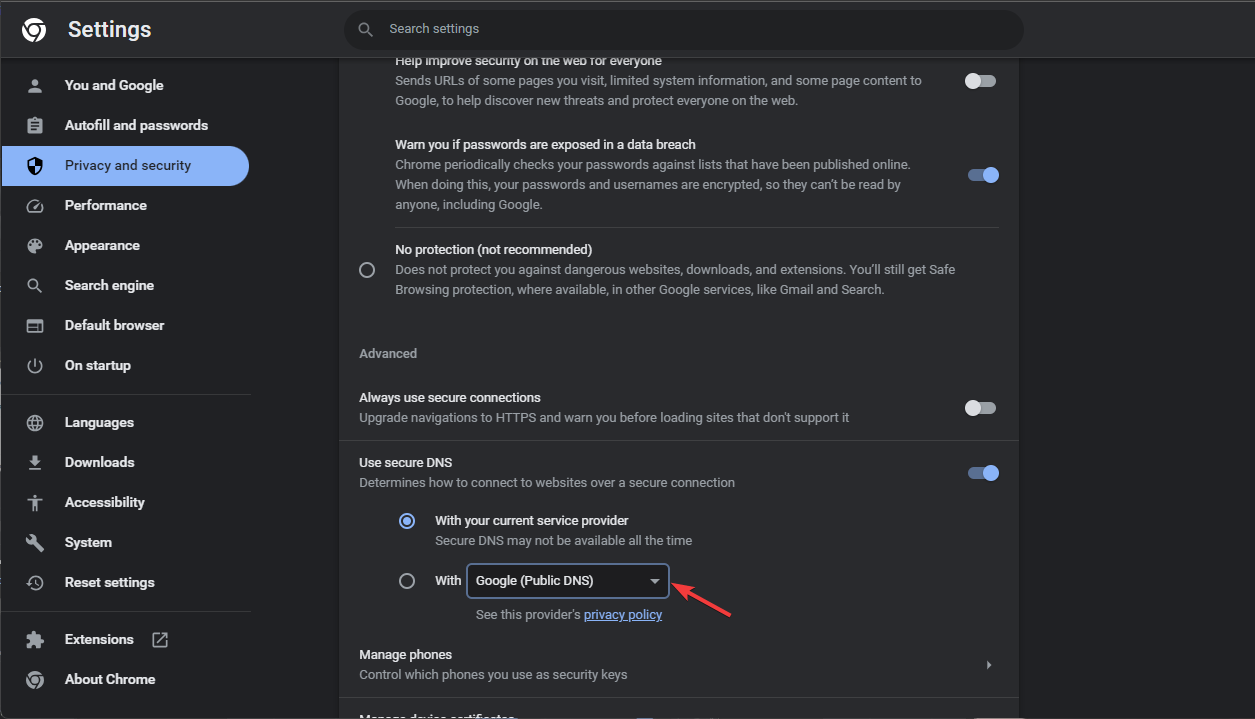Enable Always use secure connections switch
The width and height of the screenshot is (1255, 719).
pos(980,408)
